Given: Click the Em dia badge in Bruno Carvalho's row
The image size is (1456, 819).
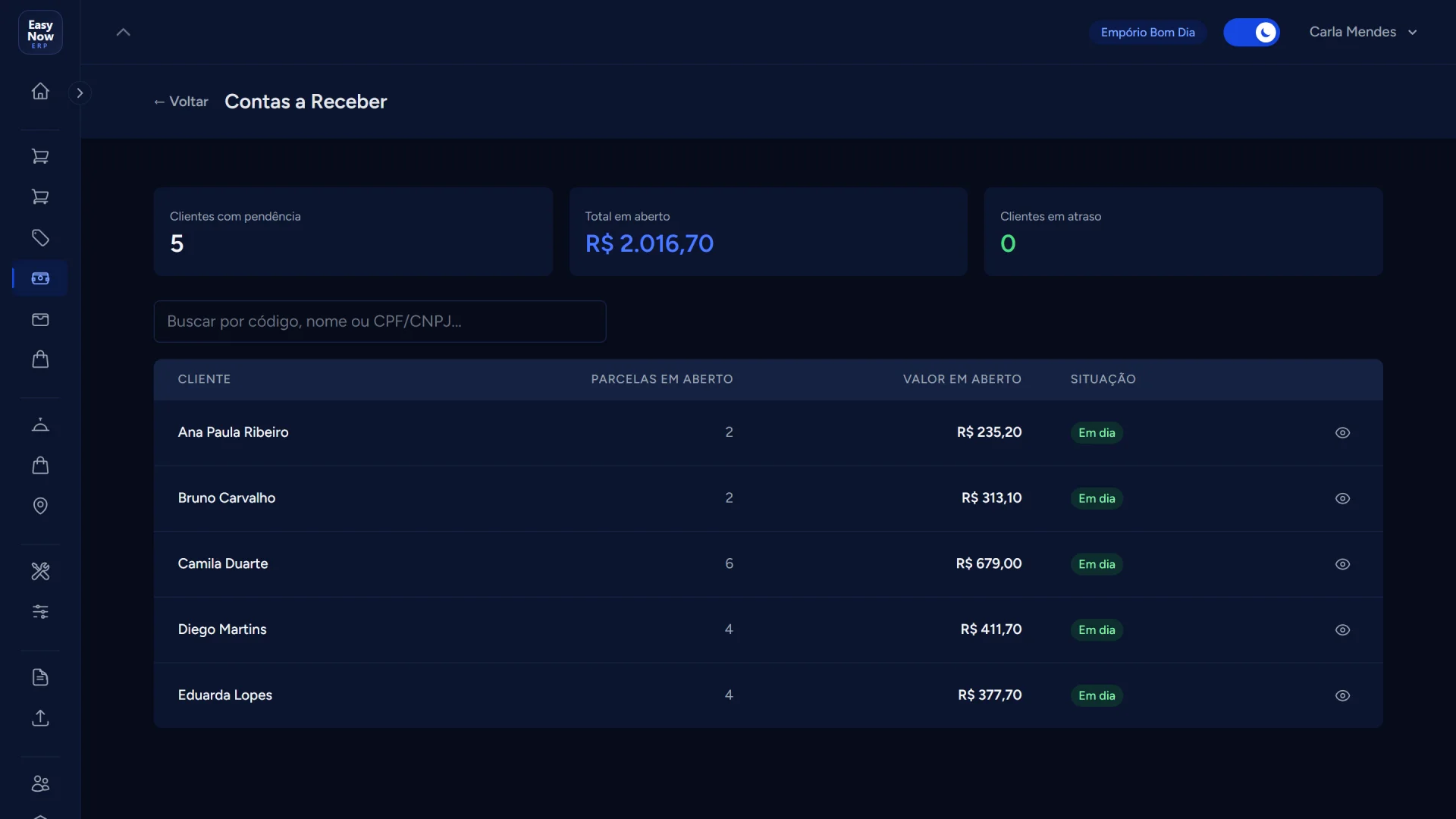Looking at the screenshot, I should click(x=1097, y=498).
